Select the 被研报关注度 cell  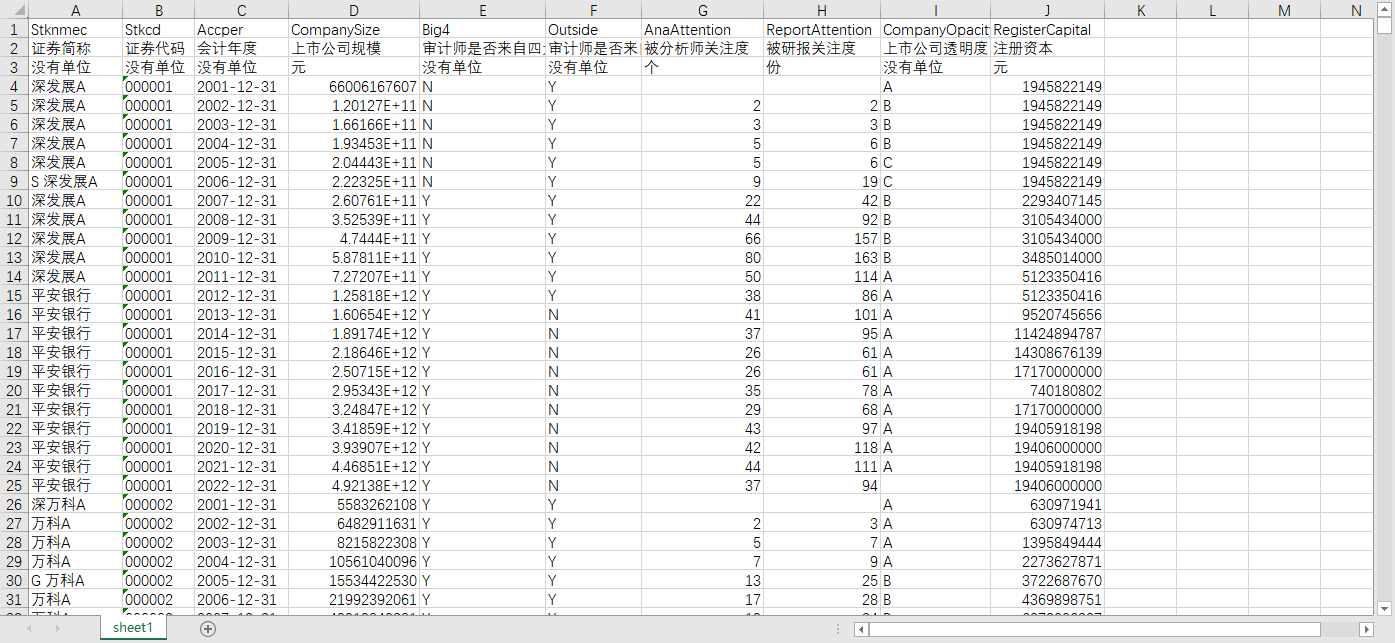point(822,49)
